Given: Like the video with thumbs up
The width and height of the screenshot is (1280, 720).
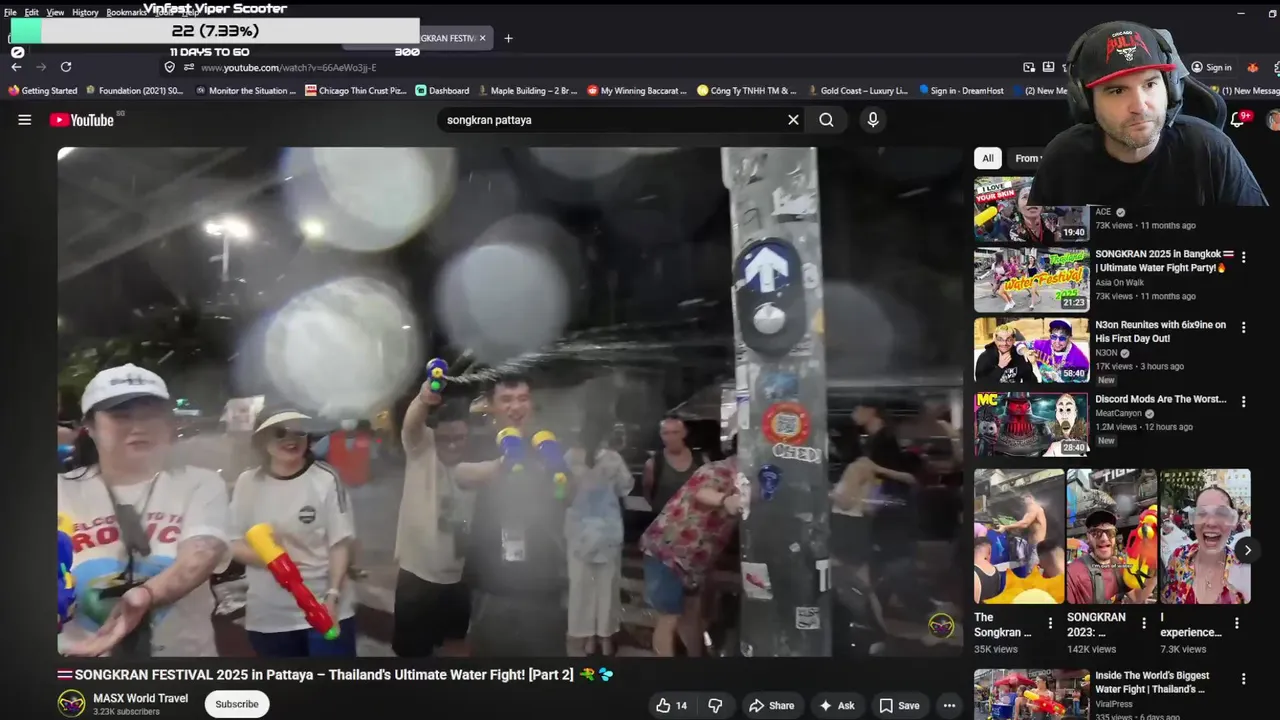Looking at the screenshot, I should [x=672, y=705].
